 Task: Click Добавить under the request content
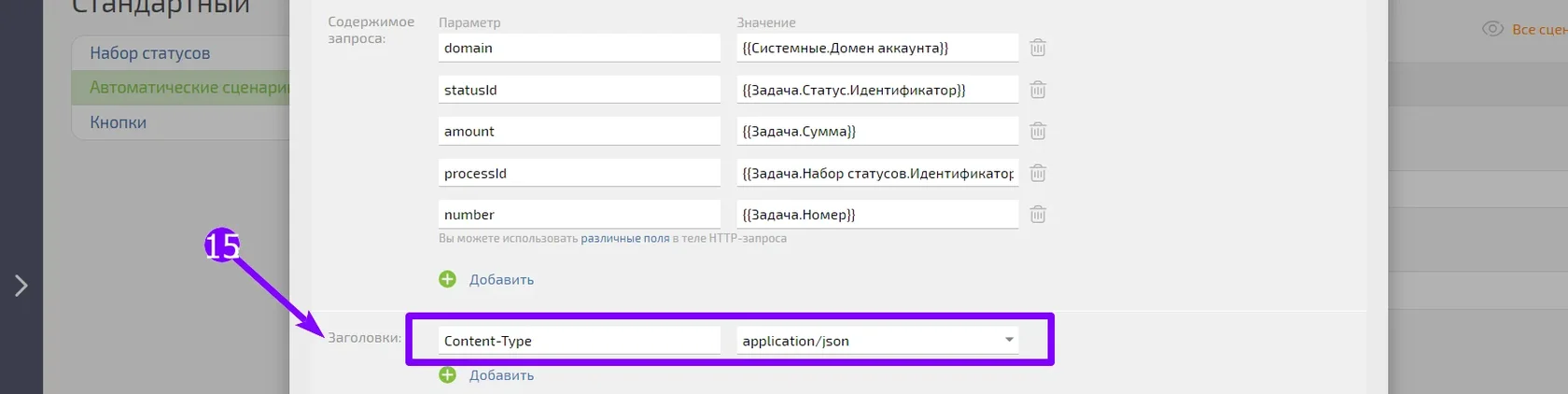click(501, 279)
